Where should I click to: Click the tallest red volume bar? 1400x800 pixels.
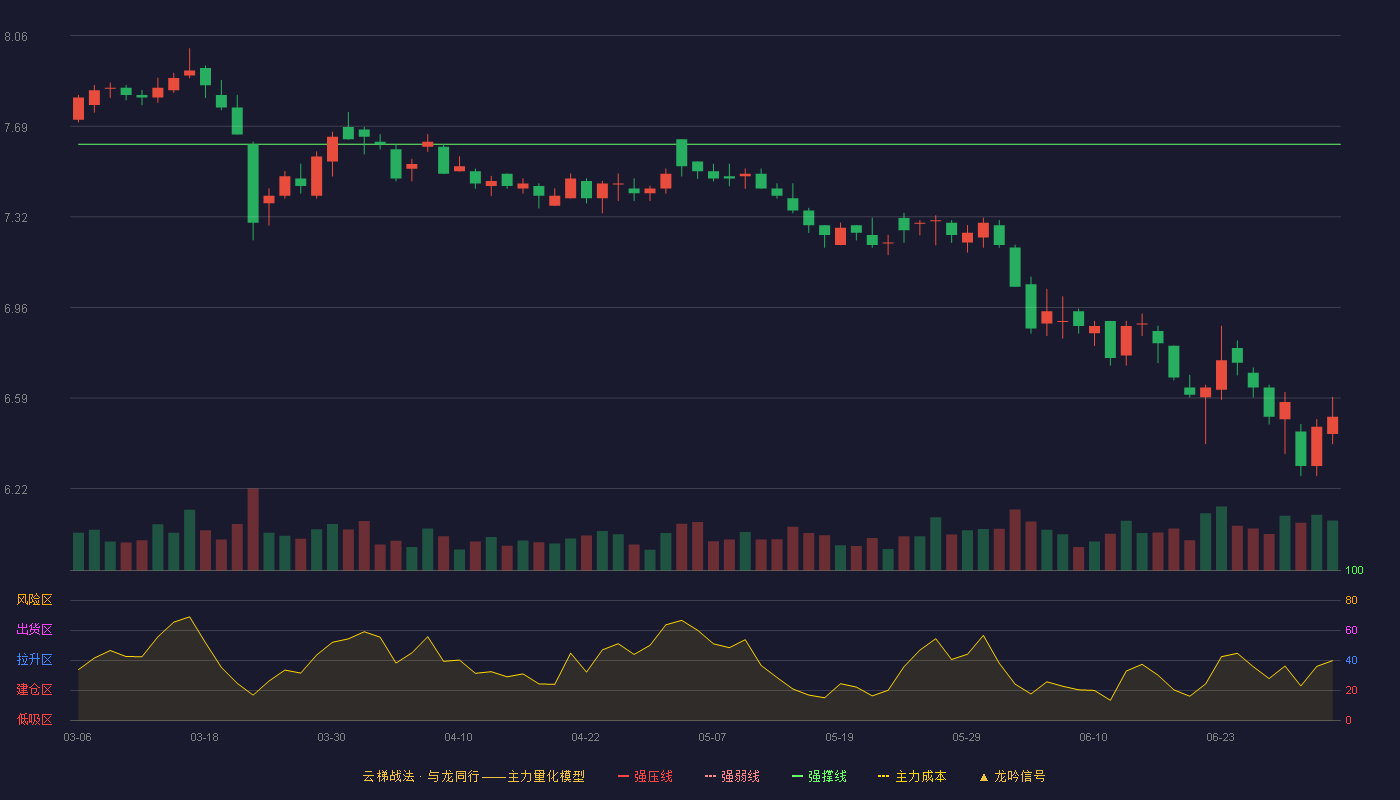point(253,529)
